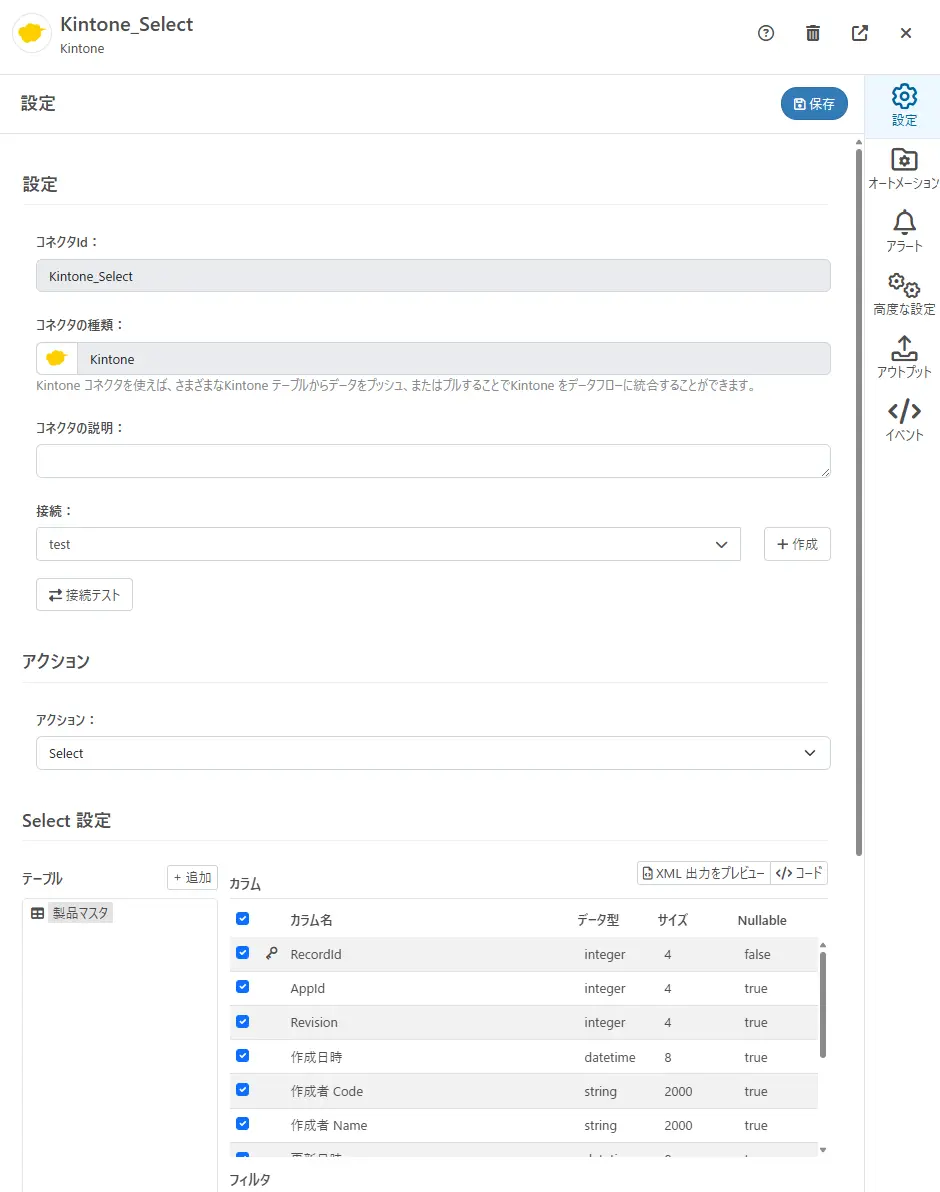This screenshot has height=1192, width=940.
Task: Open the 設定 tab in sidebar
Action: (x=904, y=106)
